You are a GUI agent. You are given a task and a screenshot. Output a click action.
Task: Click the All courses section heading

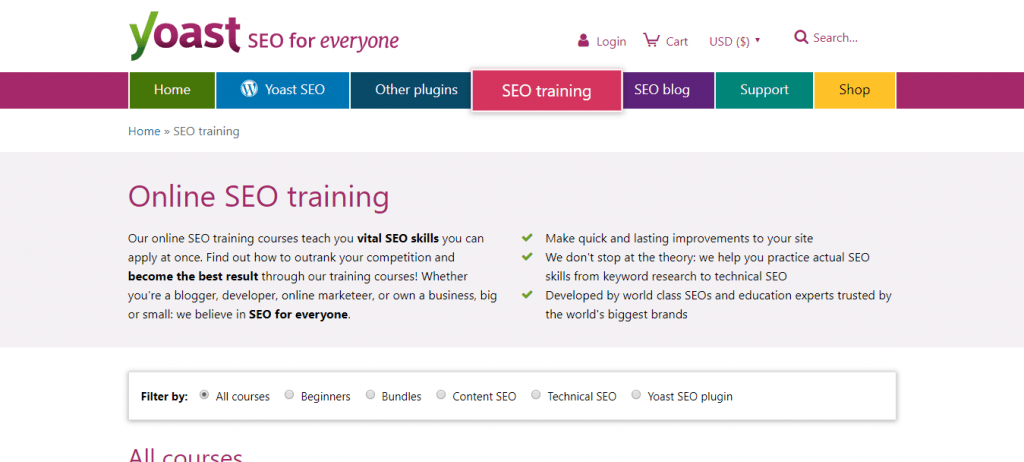(185, 455)
